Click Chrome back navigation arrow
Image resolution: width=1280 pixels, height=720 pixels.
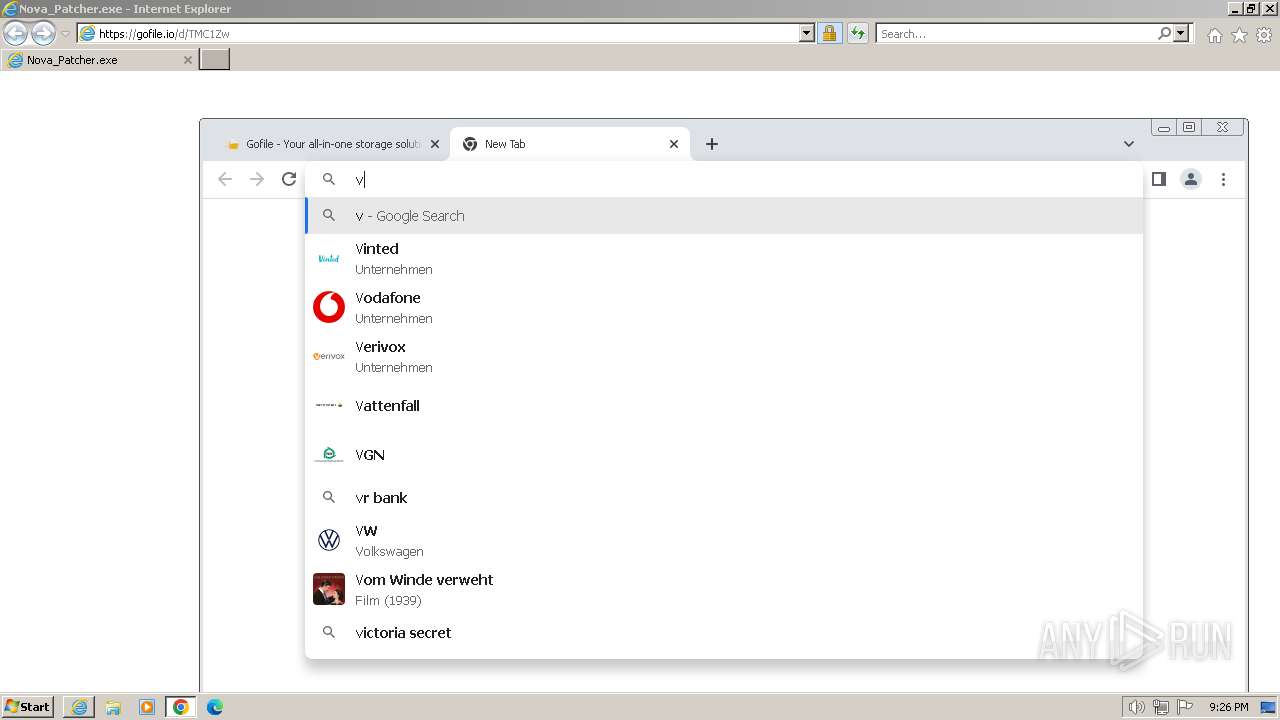(x=225, y=179)
